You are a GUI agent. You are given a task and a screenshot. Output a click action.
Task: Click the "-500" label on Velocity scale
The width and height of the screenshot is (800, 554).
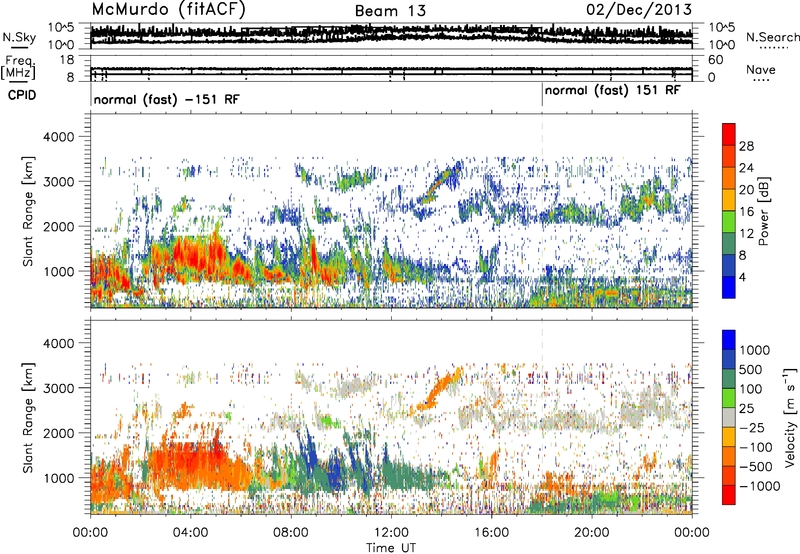point(756,466)
